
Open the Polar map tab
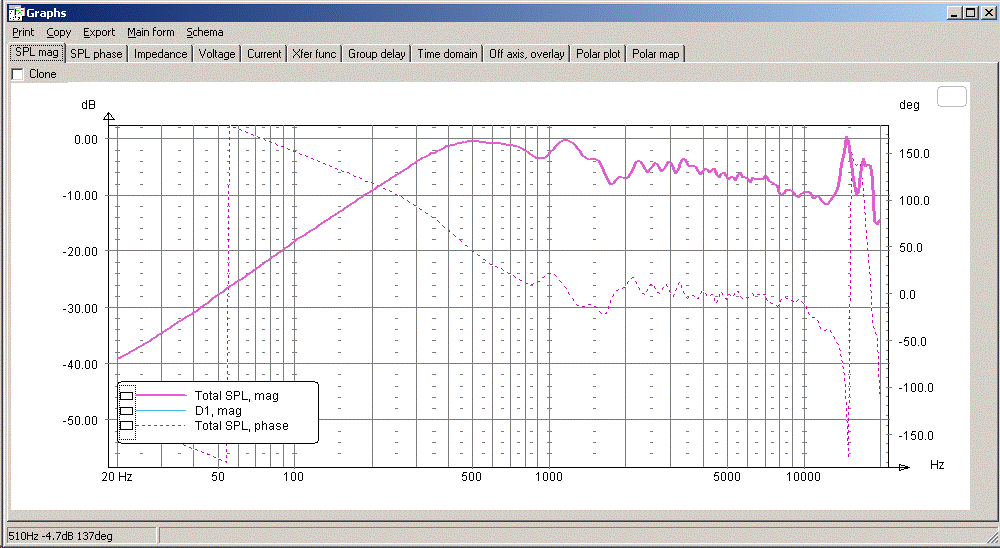click(x=656, y=54)
